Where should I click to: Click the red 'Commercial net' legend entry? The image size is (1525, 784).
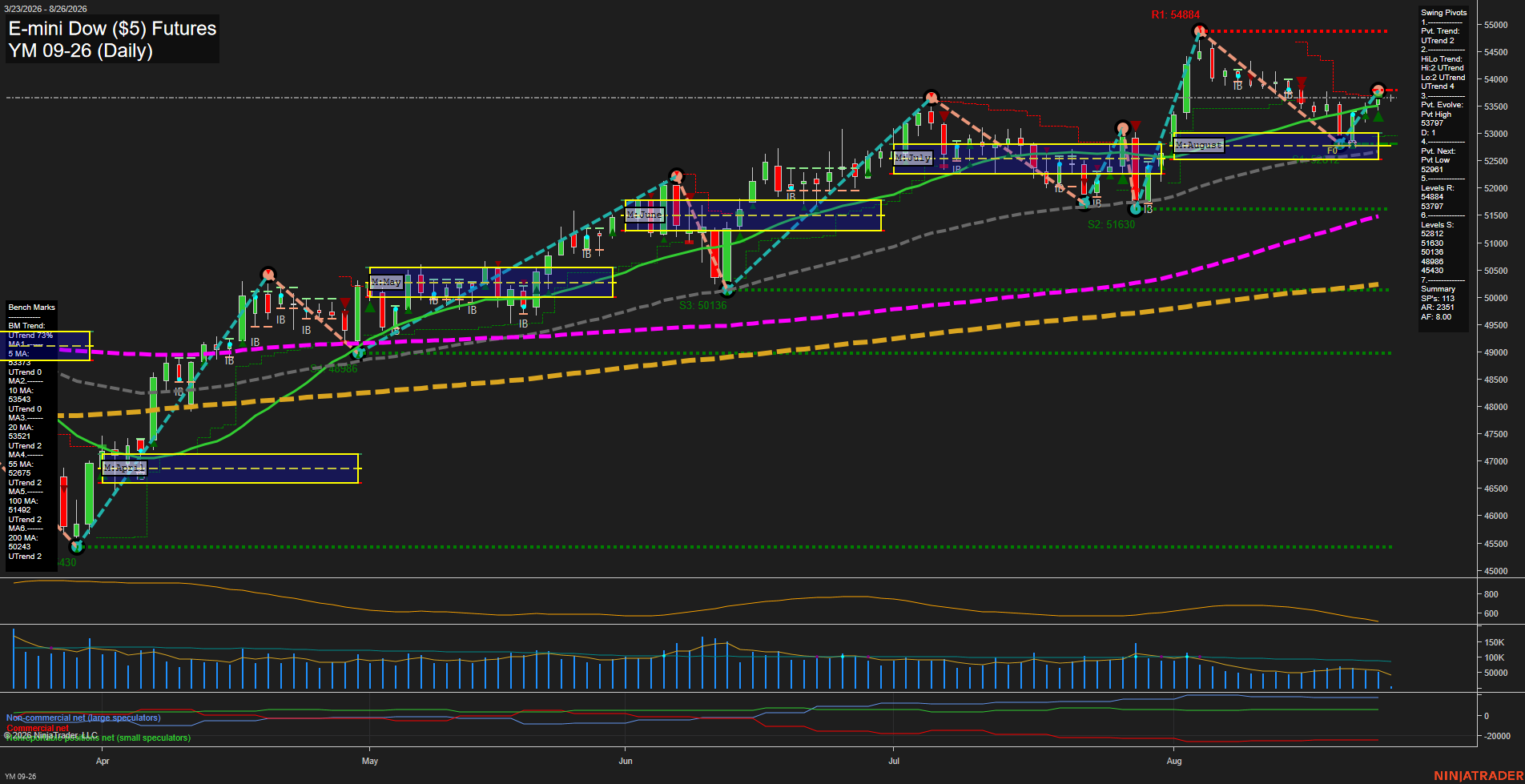(38, 729)
